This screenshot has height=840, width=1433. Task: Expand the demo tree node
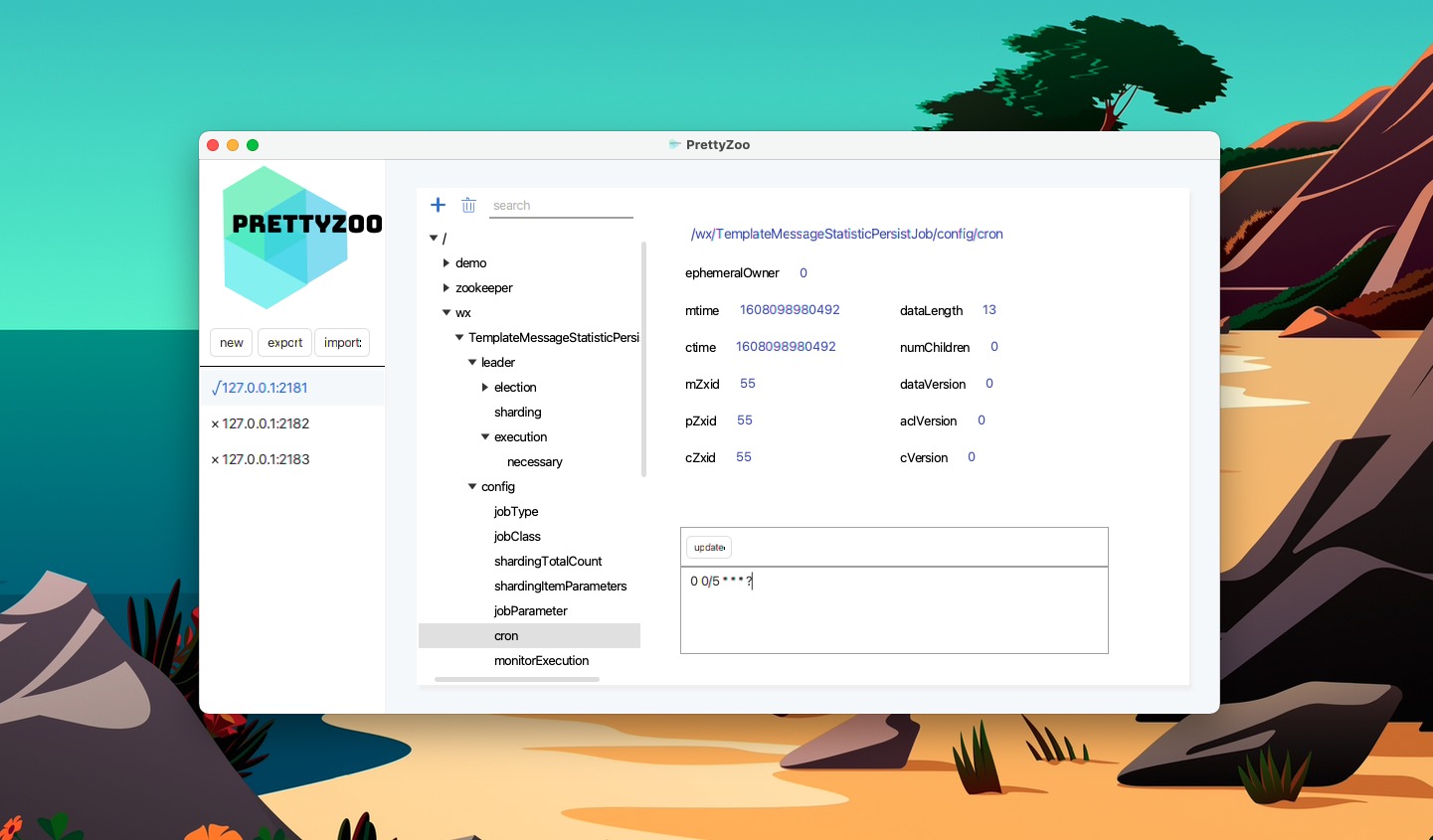click(x=447, y=262)
